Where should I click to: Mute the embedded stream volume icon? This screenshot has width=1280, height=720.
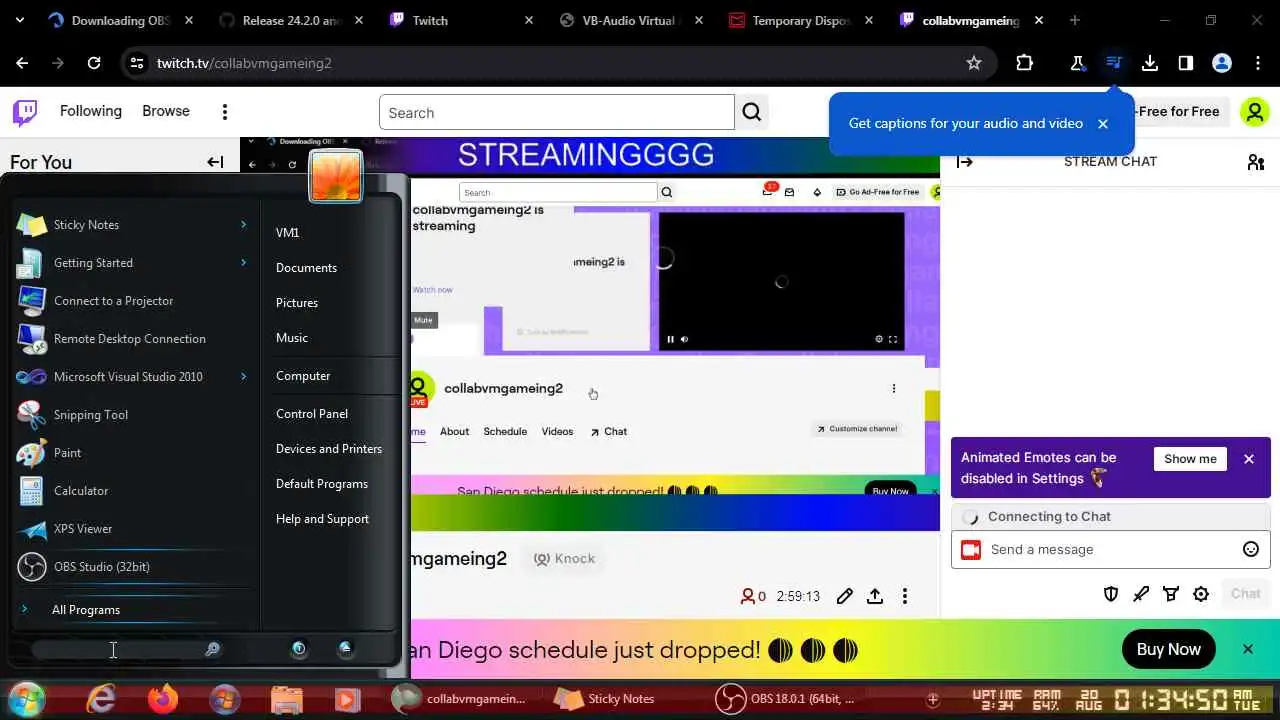click(x=684, y=339)
